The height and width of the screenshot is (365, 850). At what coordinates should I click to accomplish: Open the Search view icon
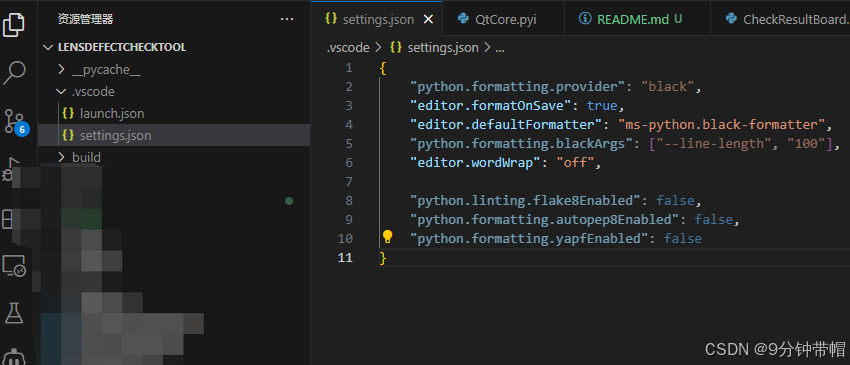pos(14,73)
